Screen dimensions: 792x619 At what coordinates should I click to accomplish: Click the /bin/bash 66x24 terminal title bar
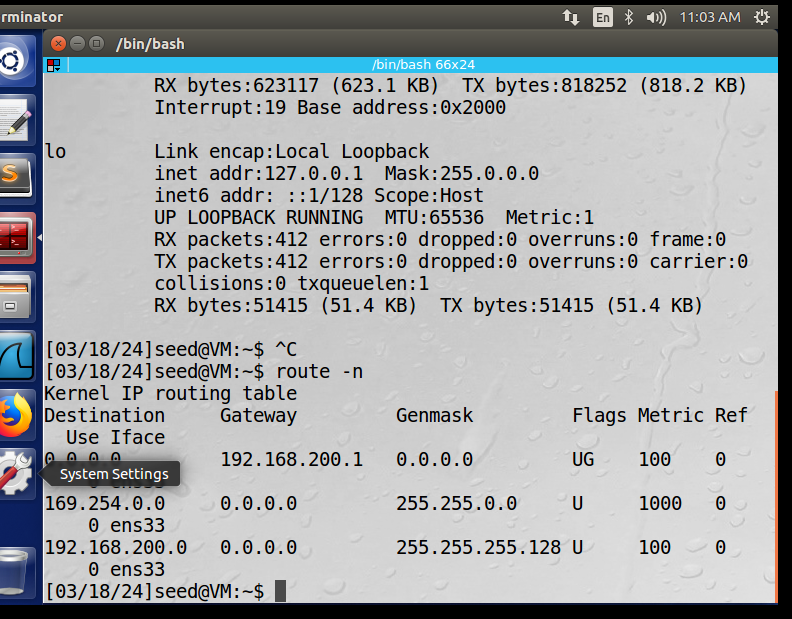tap(422, 65)
